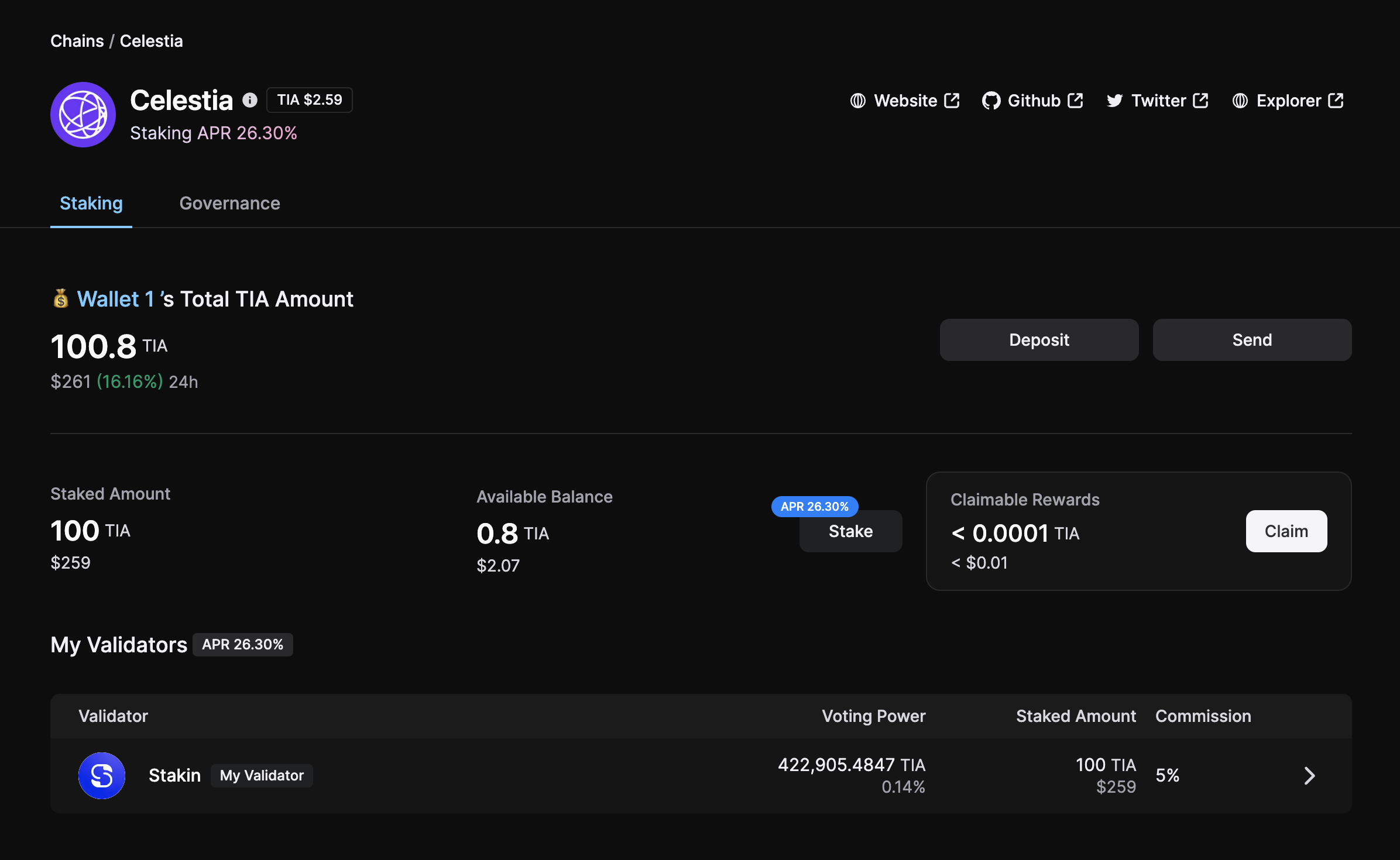This screenshot has width=1400, height=860.
Task: Click the Voting Power column header
Action: [x=874, y=716]
